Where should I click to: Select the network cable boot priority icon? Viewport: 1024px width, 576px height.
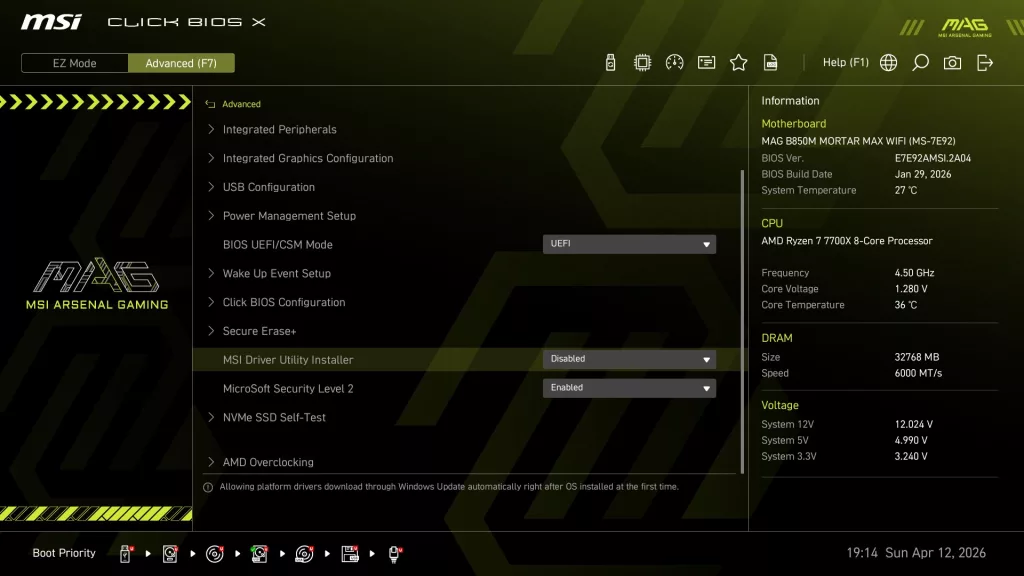394,554
